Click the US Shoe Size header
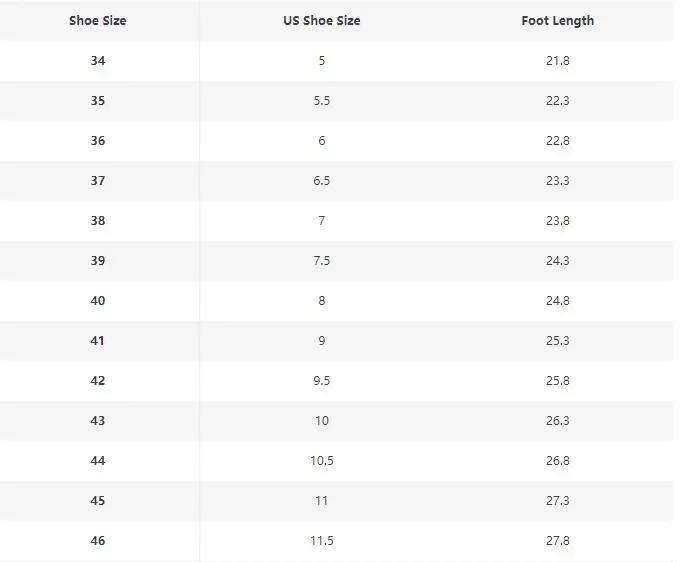 click(322, 20)
